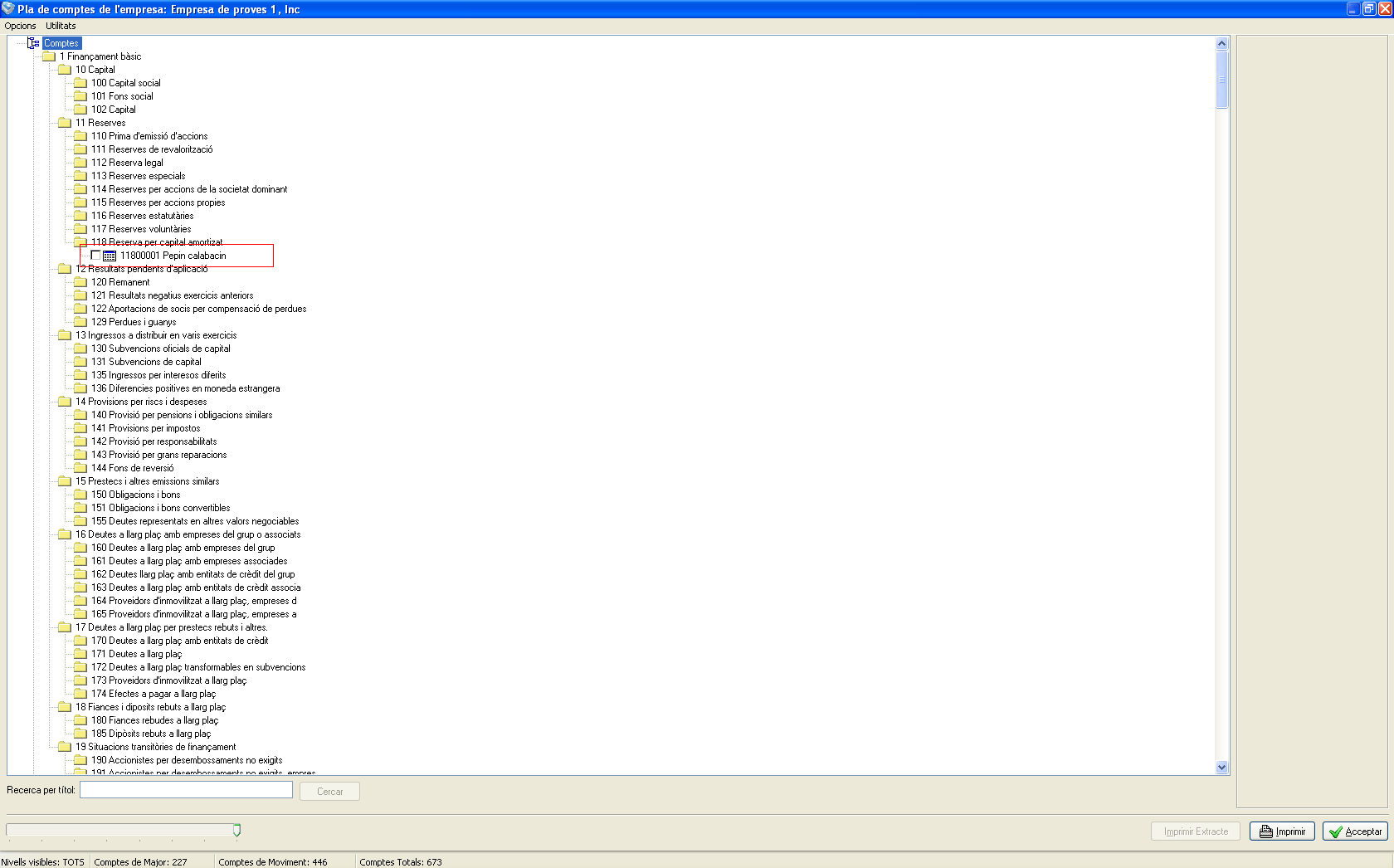Click the tree scrollbar down arrow
The width and height of the screenshot is (1394, 868).
(1221, 768)
